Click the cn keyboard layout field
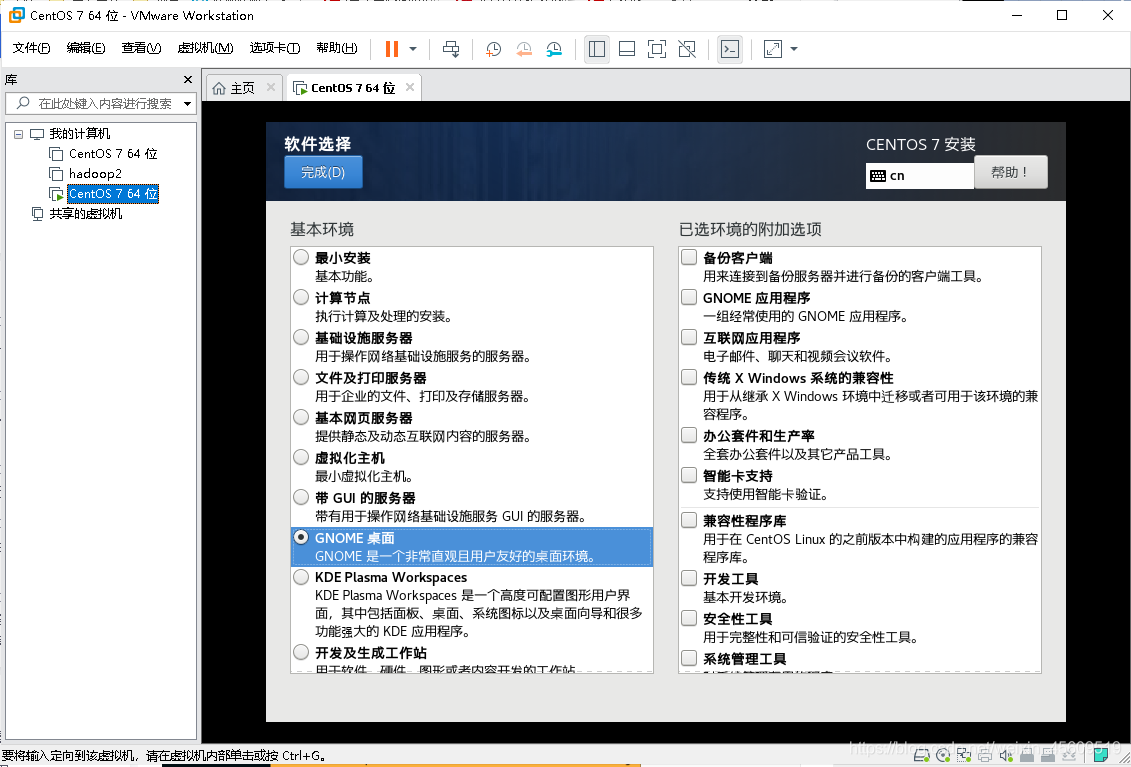Screen dimensions: 1131x767 pos(920,175)
